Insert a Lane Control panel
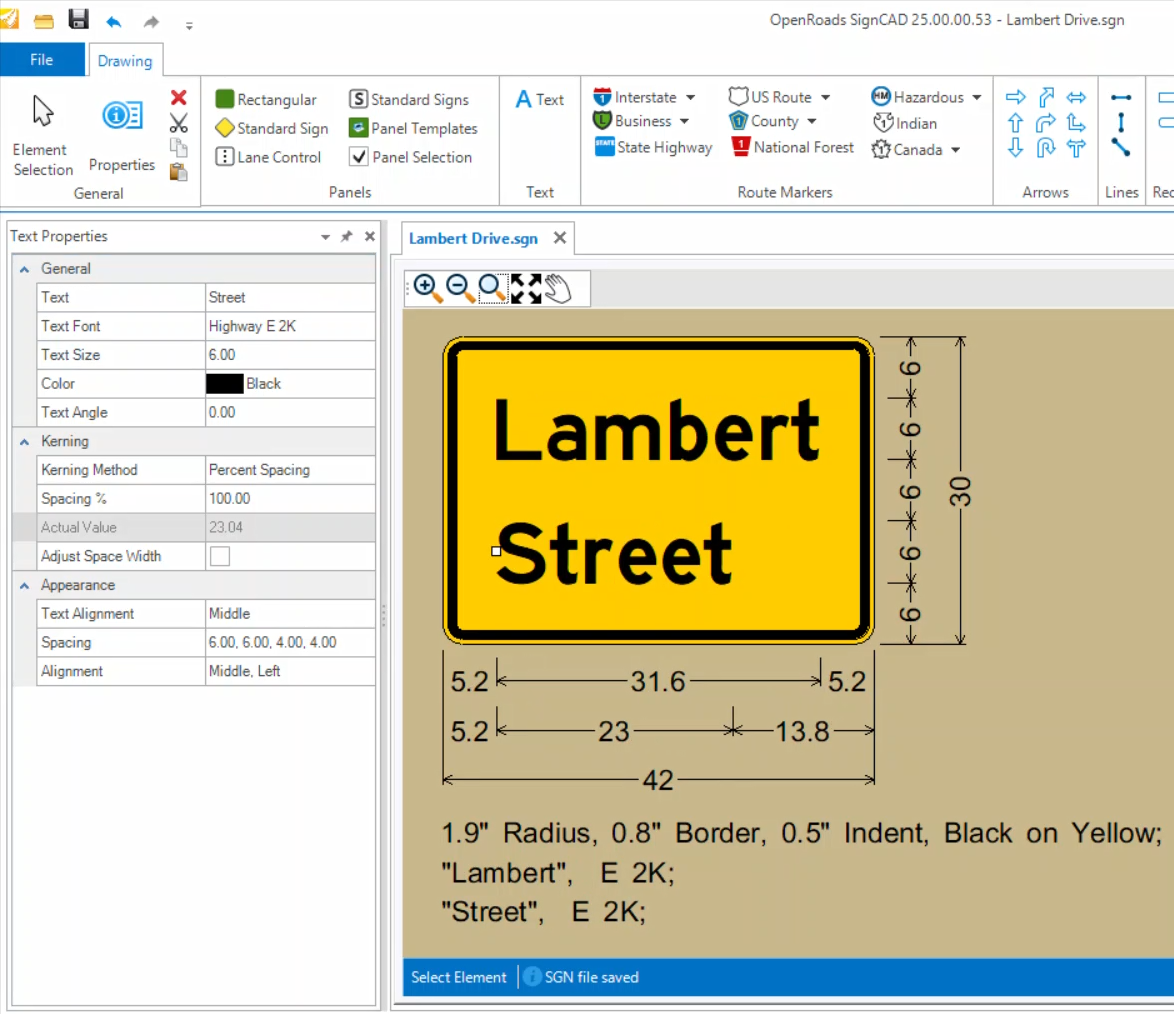The height and width of the screenshot is (1014, 1174). coord(267,157)
